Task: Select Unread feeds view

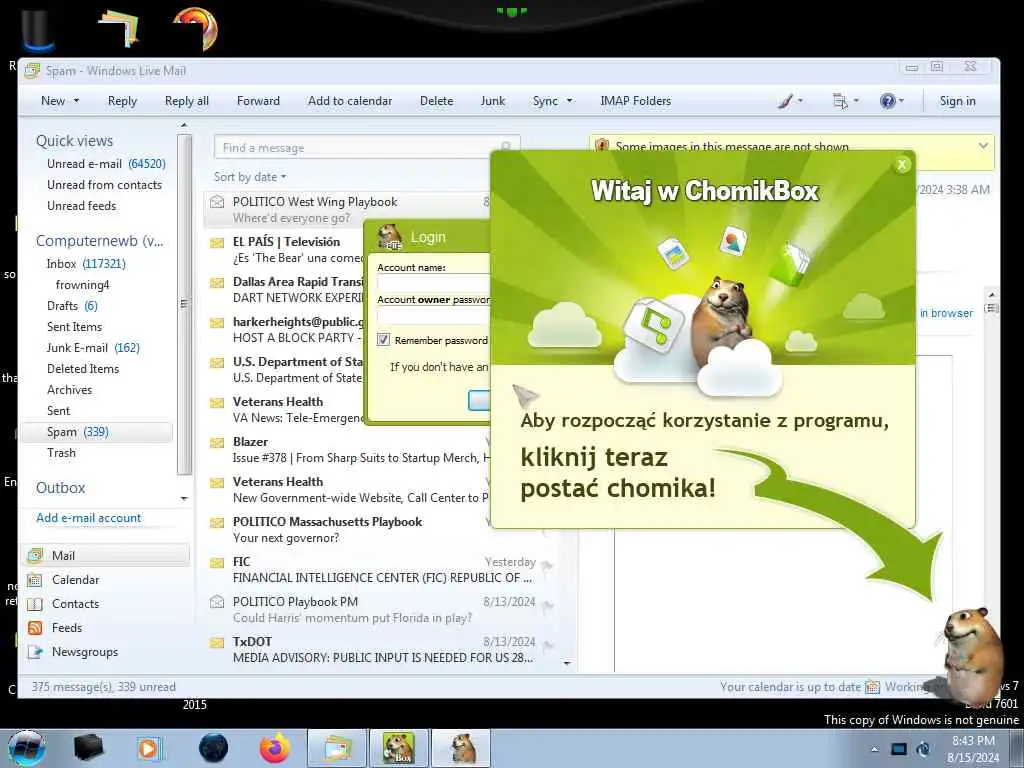Action: click(x=82, y=206)
